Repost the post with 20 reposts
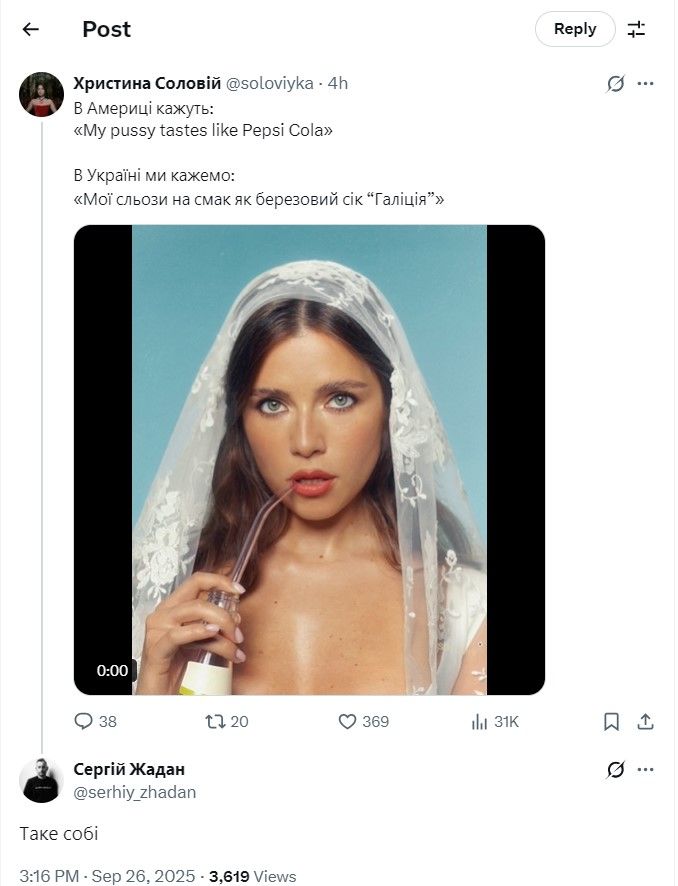The image size is (678, 886). pyautogui.click(x=214, y=721)
